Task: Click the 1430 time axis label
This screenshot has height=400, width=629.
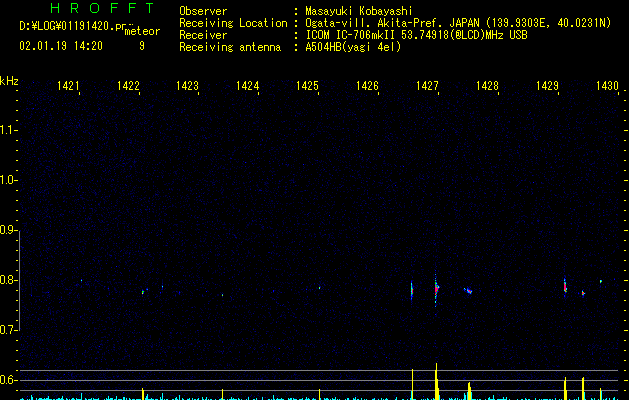Action: coord(607,86)
